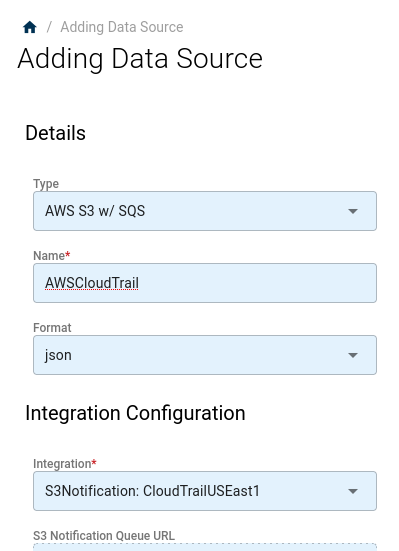
Task: Click the Adding Data Source page heading
Action: coord(140,59)
